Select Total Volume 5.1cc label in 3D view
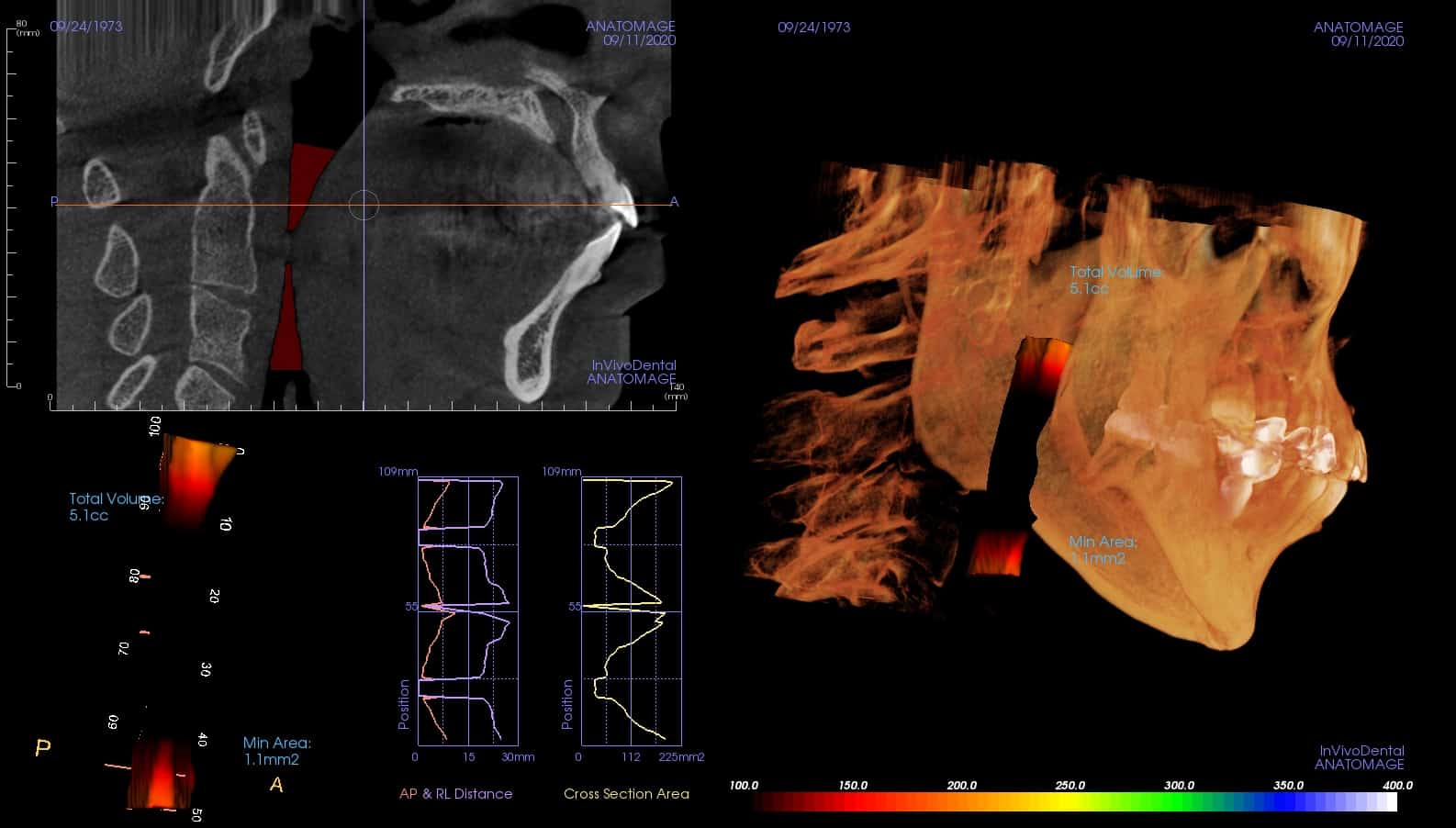Viewport: 1456px width, 828px height. pos(1117,280)
